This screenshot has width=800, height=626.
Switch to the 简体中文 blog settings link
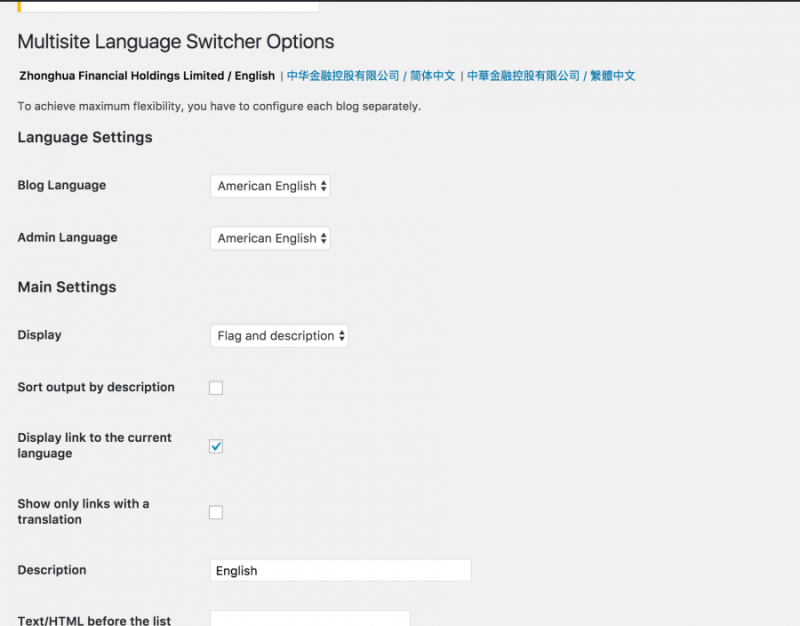tap(371, 76)
